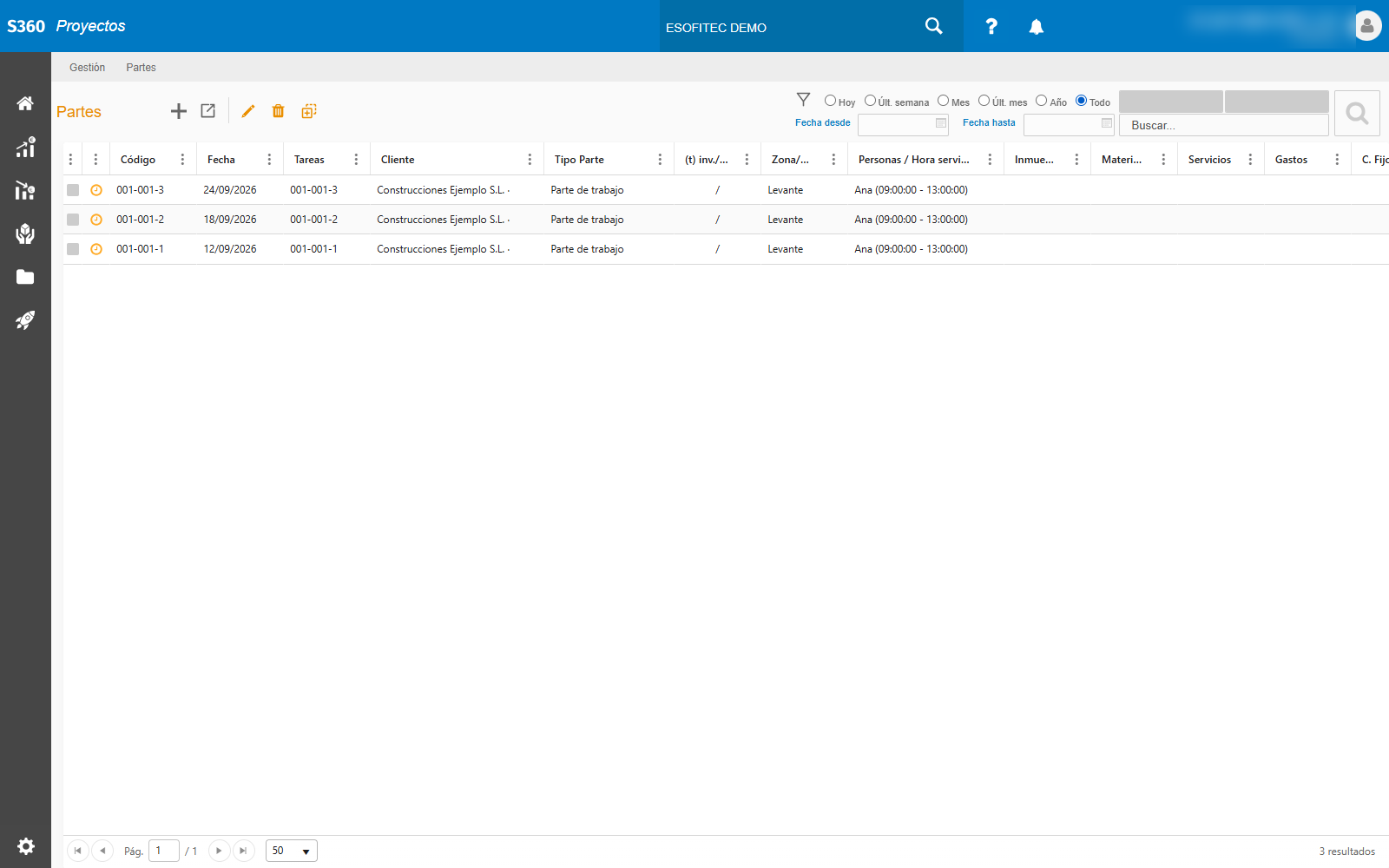Screen dimensions: 1389x868
Task: Open Fecha column options menu
Action: [x=269, y=160]
